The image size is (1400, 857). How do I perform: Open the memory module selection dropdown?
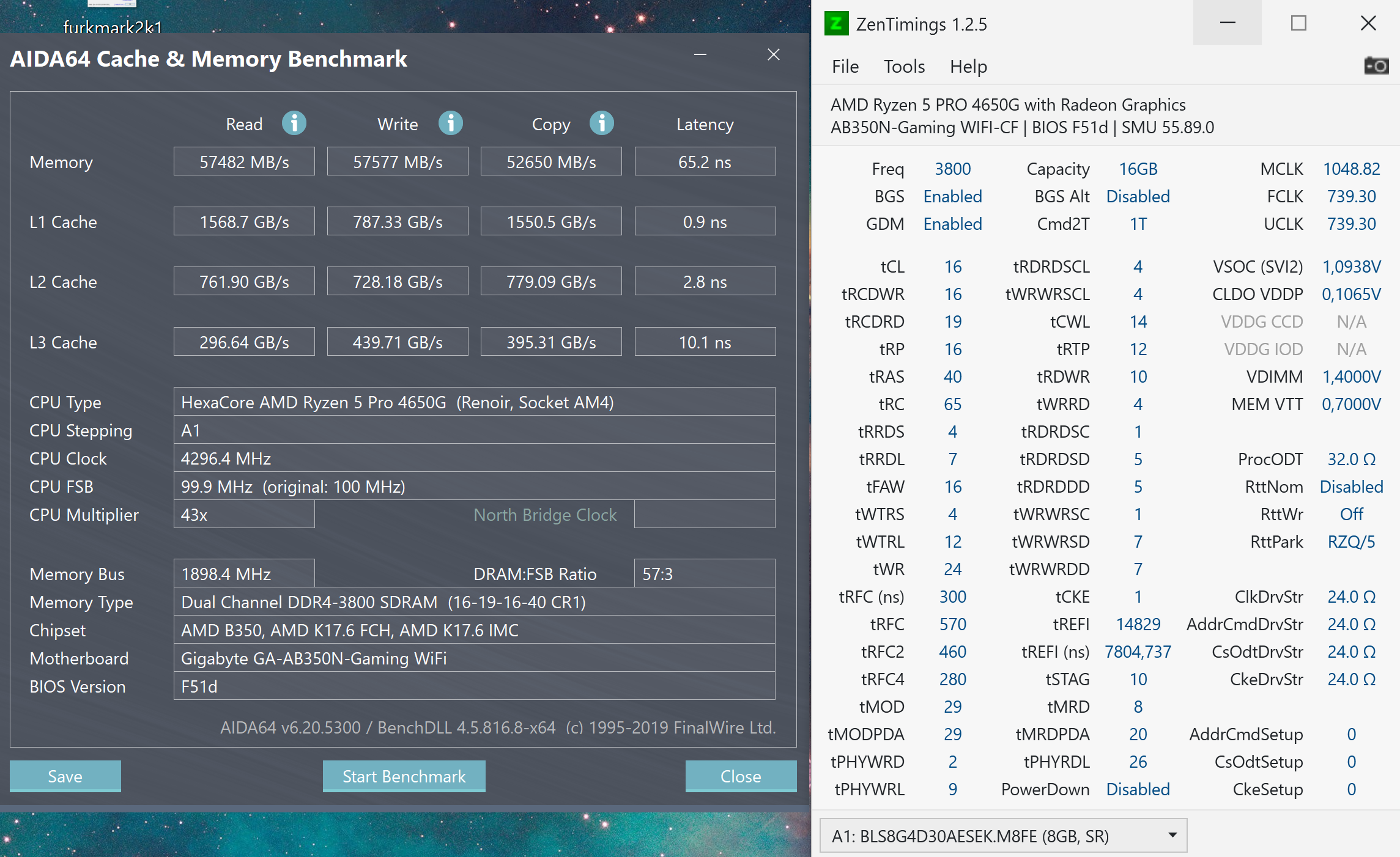pos(1003,836)
